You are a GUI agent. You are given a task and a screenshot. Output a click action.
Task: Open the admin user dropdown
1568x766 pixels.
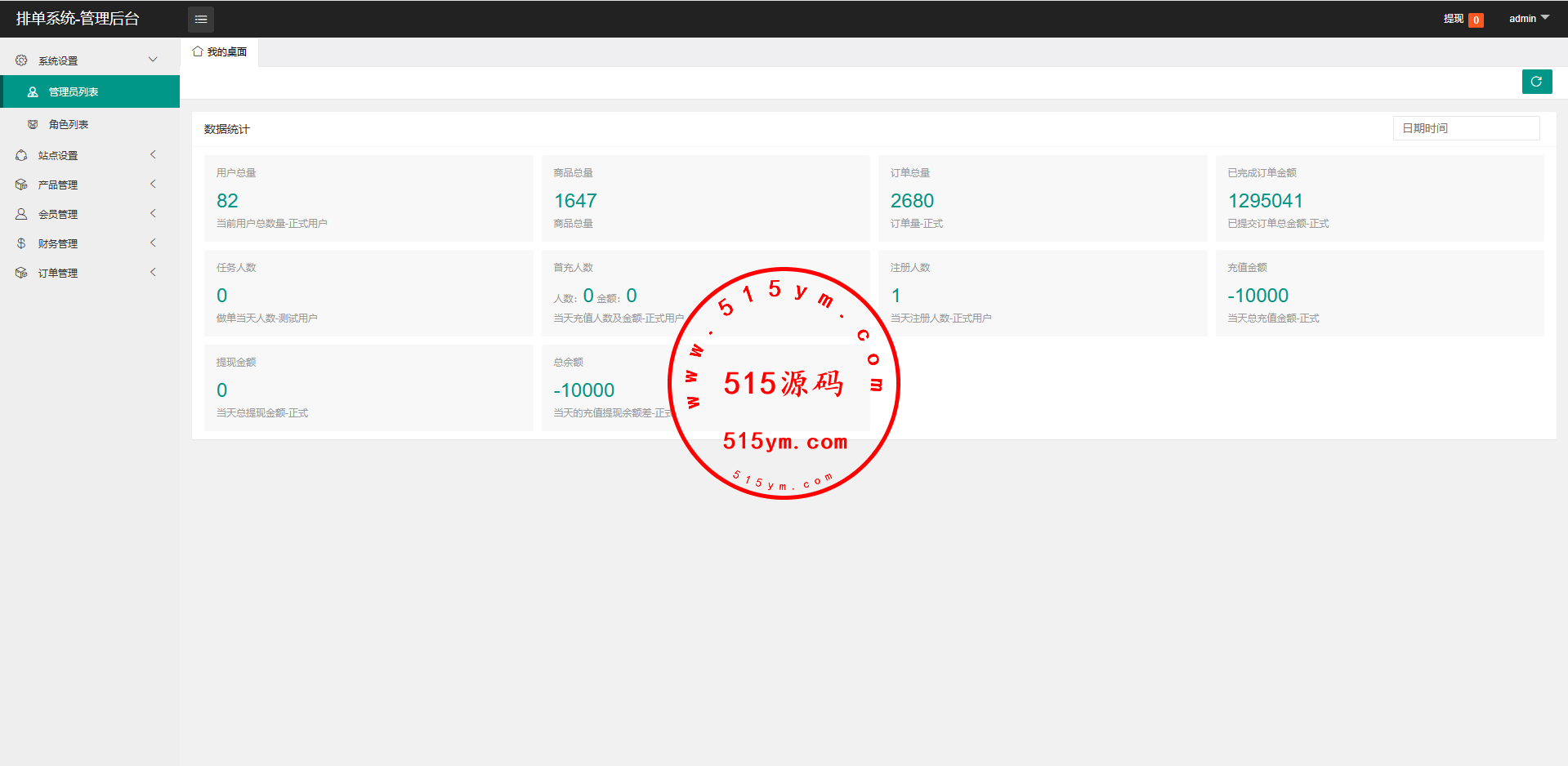1528,19
